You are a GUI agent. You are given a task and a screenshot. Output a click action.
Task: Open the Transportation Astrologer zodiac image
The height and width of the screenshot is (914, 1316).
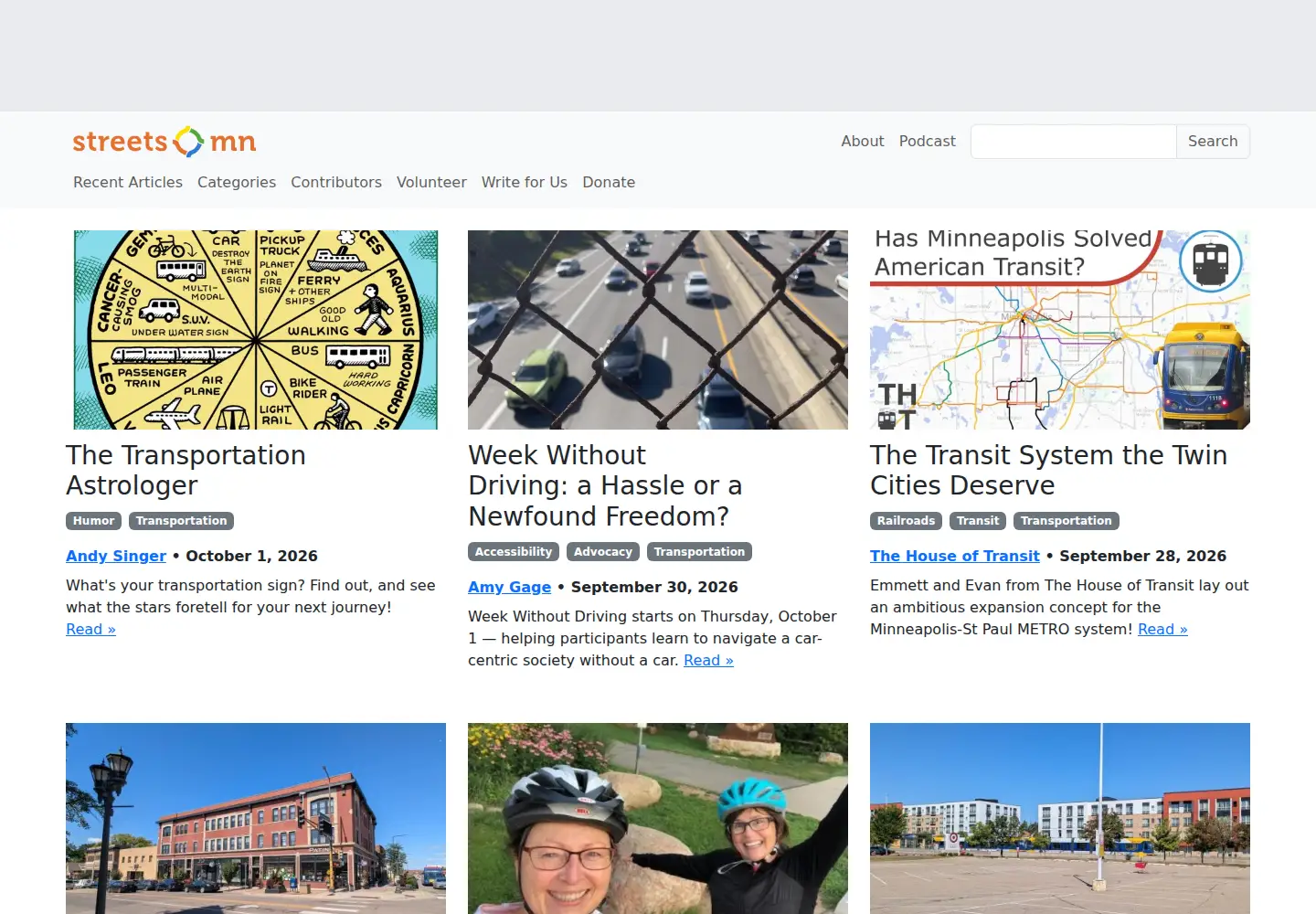256,330
